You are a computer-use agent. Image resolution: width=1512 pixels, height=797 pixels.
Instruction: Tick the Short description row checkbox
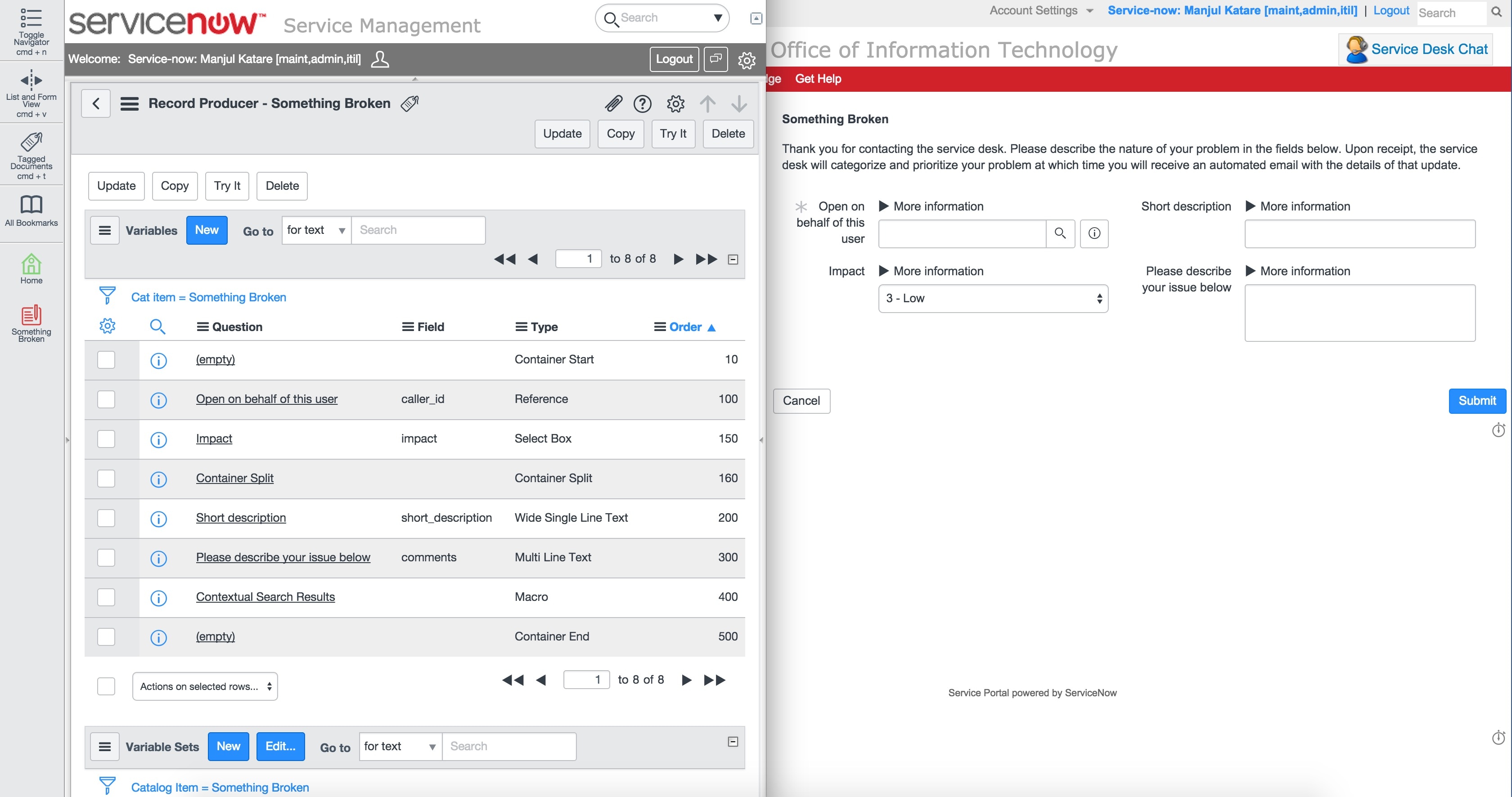(106, 518)
